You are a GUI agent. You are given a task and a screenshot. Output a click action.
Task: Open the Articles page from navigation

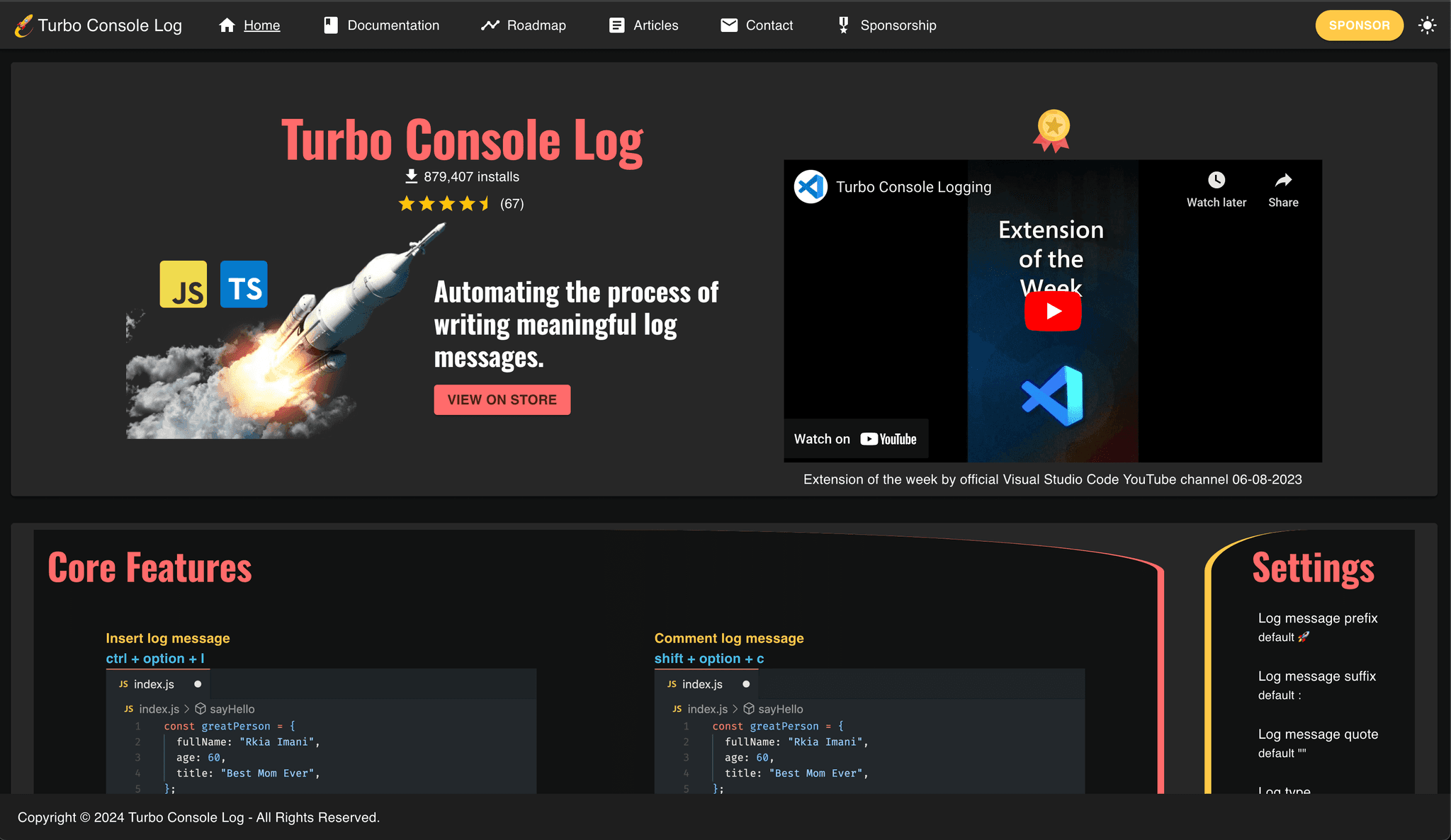(655, 25)
